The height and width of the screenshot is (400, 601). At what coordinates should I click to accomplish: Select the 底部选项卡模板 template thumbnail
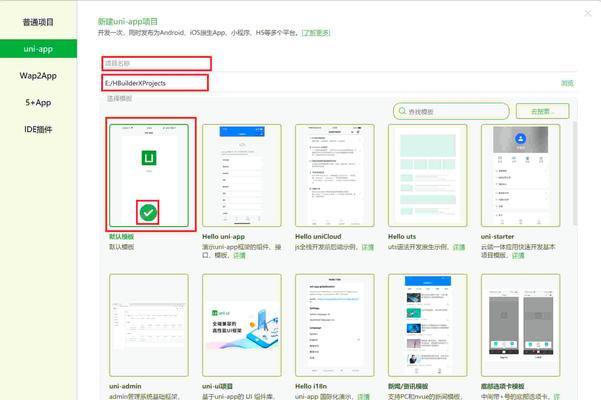click(520, 320)
